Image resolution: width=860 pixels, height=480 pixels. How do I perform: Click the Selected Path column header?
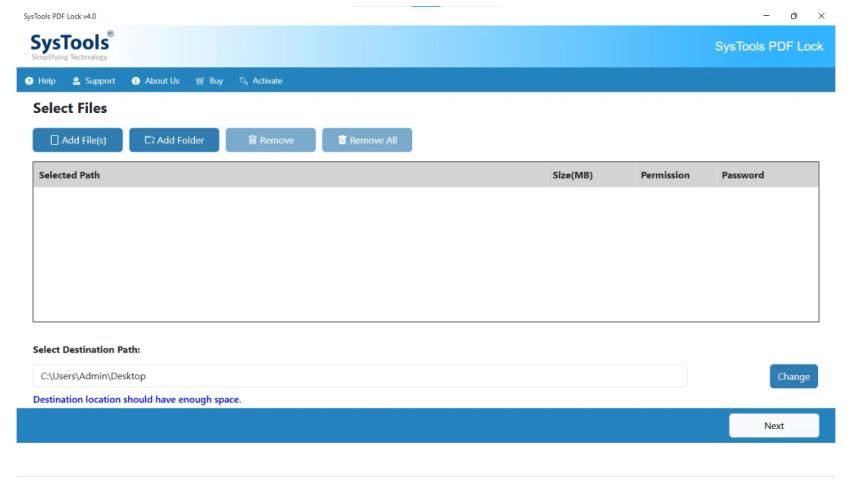click(69, 175)
